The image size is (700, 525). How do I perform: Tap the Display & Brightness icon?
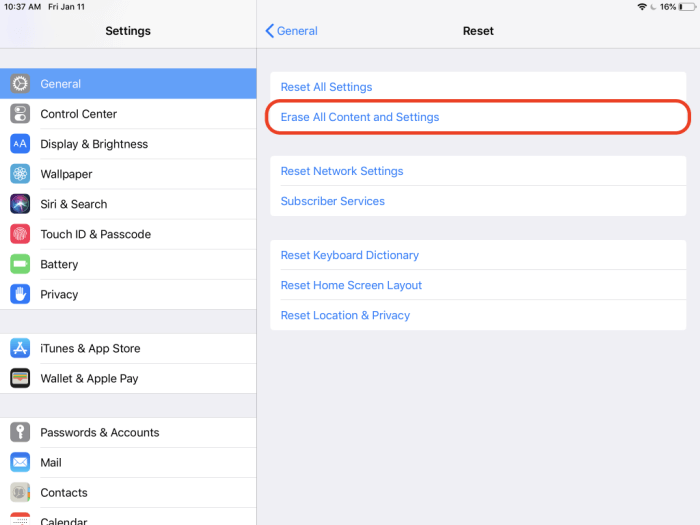coord(20,144)
